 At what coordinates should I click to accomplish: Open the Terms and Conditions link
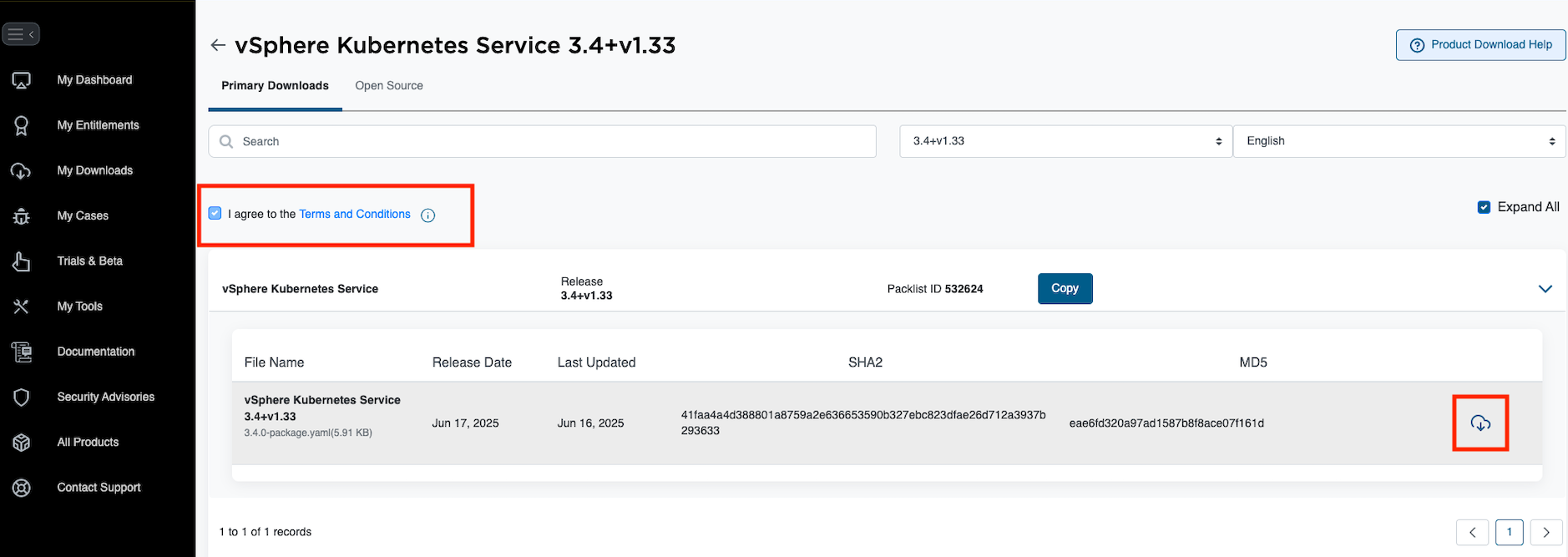pos(355,215)
